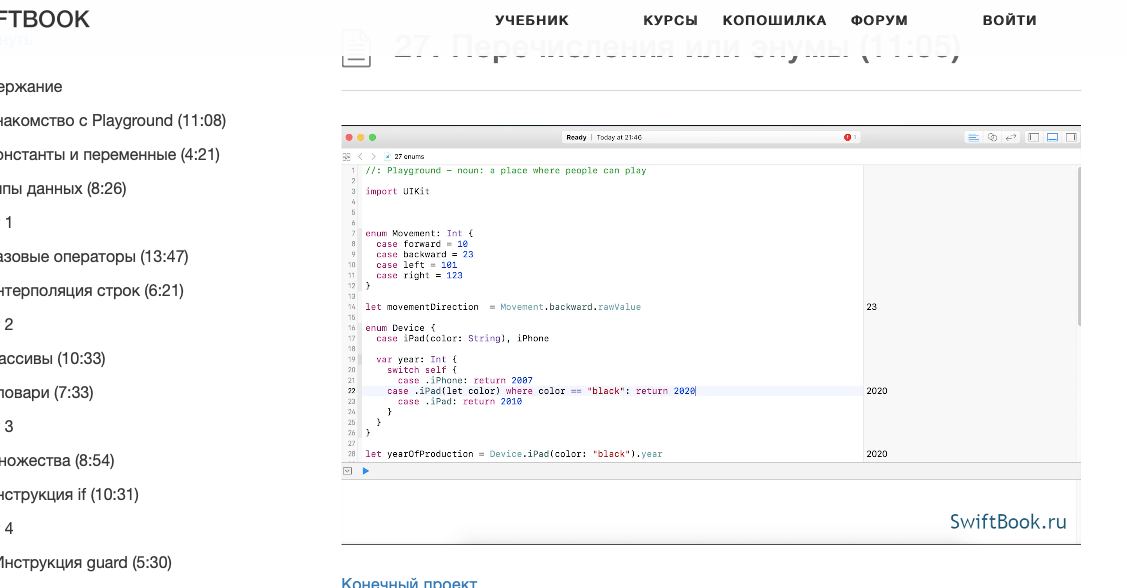Open the "27 enums" file in jump bar
Image resolution: width=1127 pixels, height=588 pixels.
coord(405,156)
